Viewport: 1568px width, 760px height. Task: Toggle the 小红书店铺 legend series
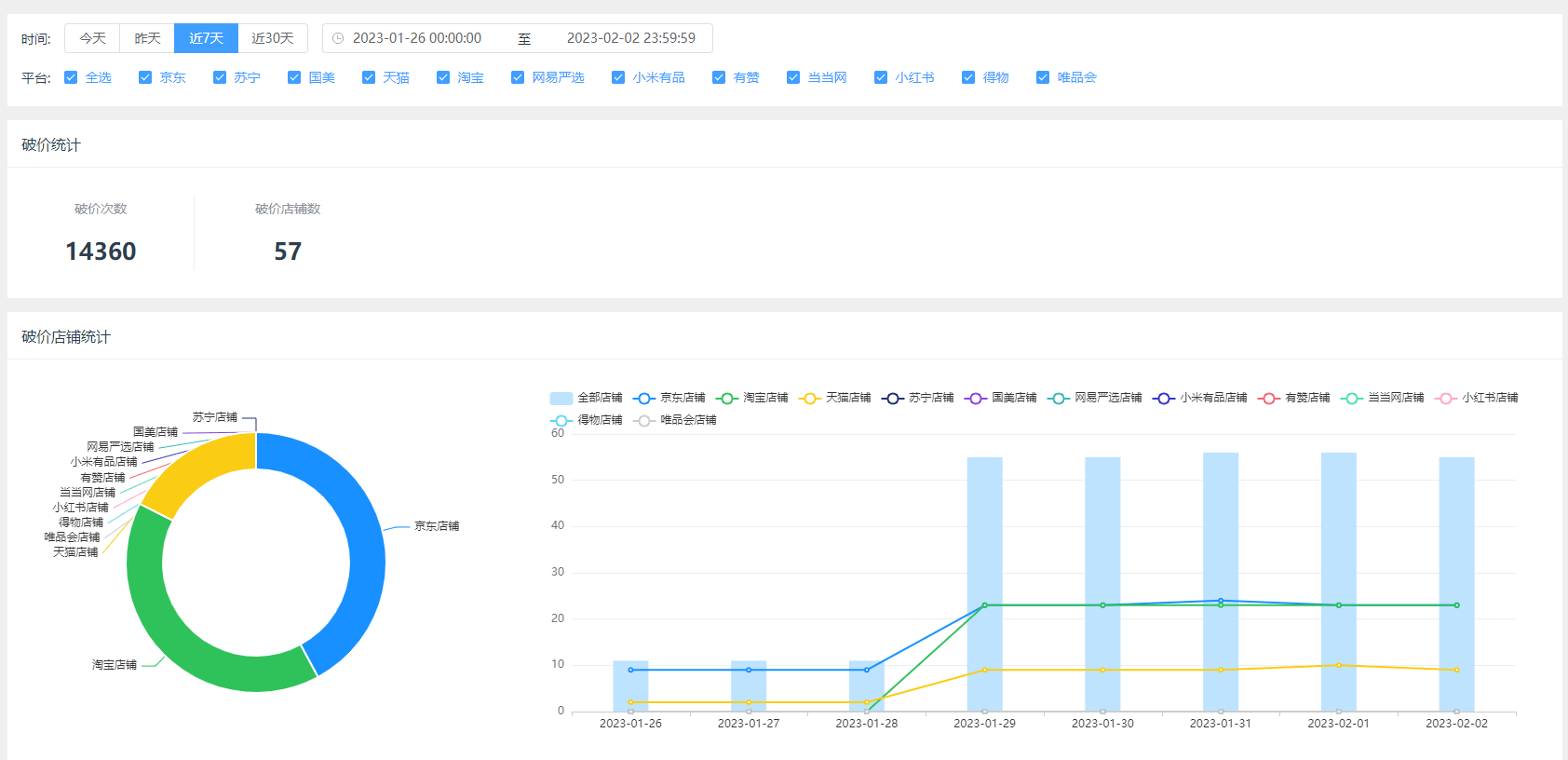coord(1477,398)
